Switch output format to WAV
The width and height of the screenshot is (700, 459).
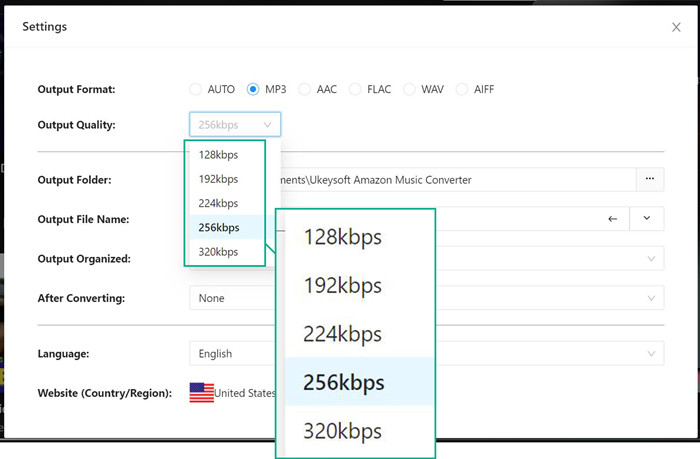tap(409, 89)
